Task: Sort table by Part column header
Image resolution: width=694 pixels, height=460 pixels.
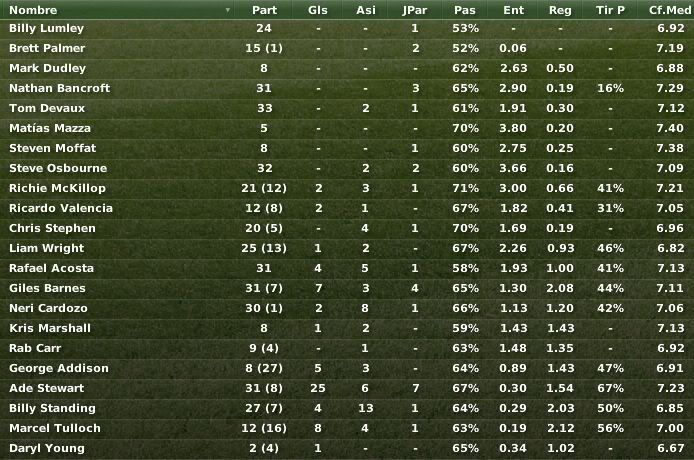Action: click(264, 10)
